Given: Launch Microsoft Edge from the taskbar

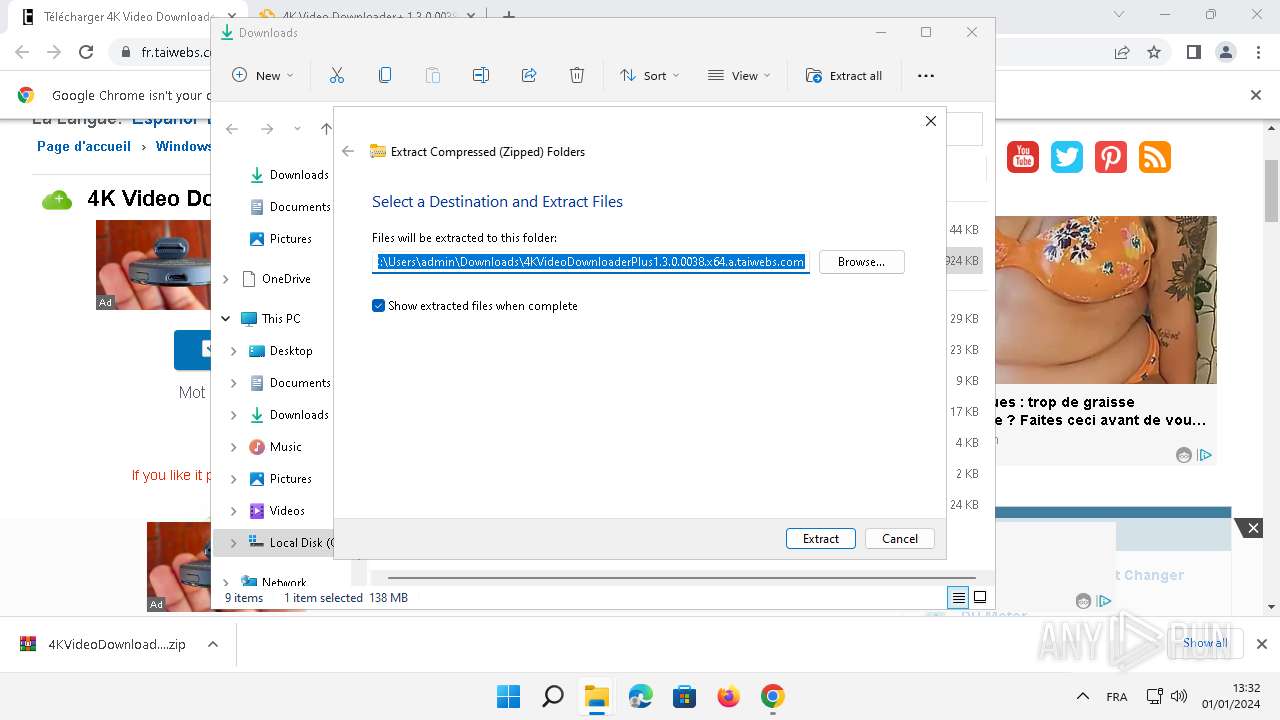Looking at the screenshot, I should point(640,696).
